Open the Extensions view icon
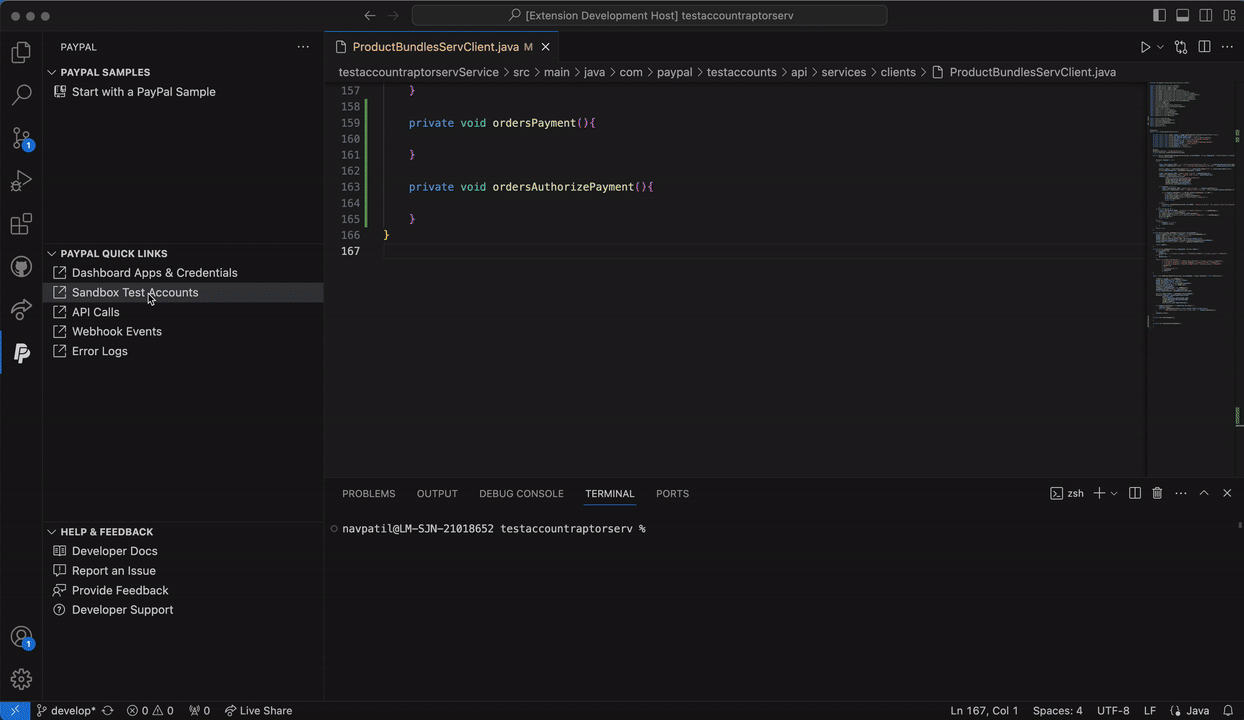 pyautogui.click(x=21, y=225)
